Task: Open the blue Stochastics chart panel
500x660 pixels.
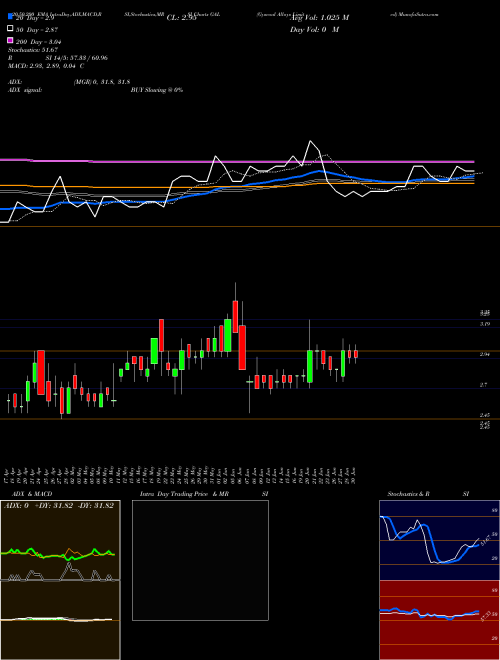Action: point(439,540)
